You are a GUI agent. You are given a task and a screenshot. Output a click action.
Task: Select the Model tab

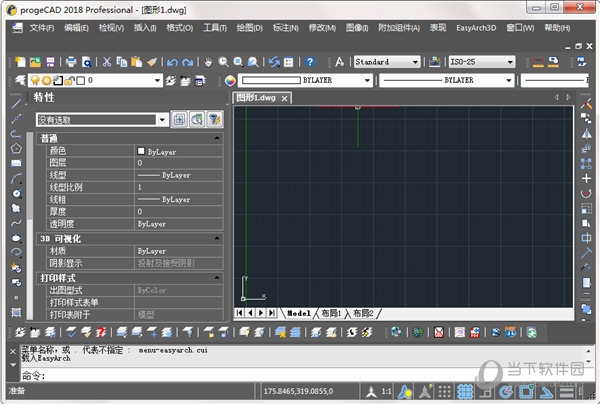click(299, 313)
